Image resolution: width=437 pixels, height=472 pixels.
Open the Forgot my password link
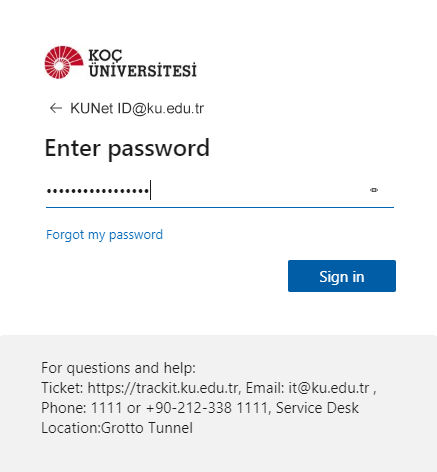pyautogui.click(x=104, y=235)
